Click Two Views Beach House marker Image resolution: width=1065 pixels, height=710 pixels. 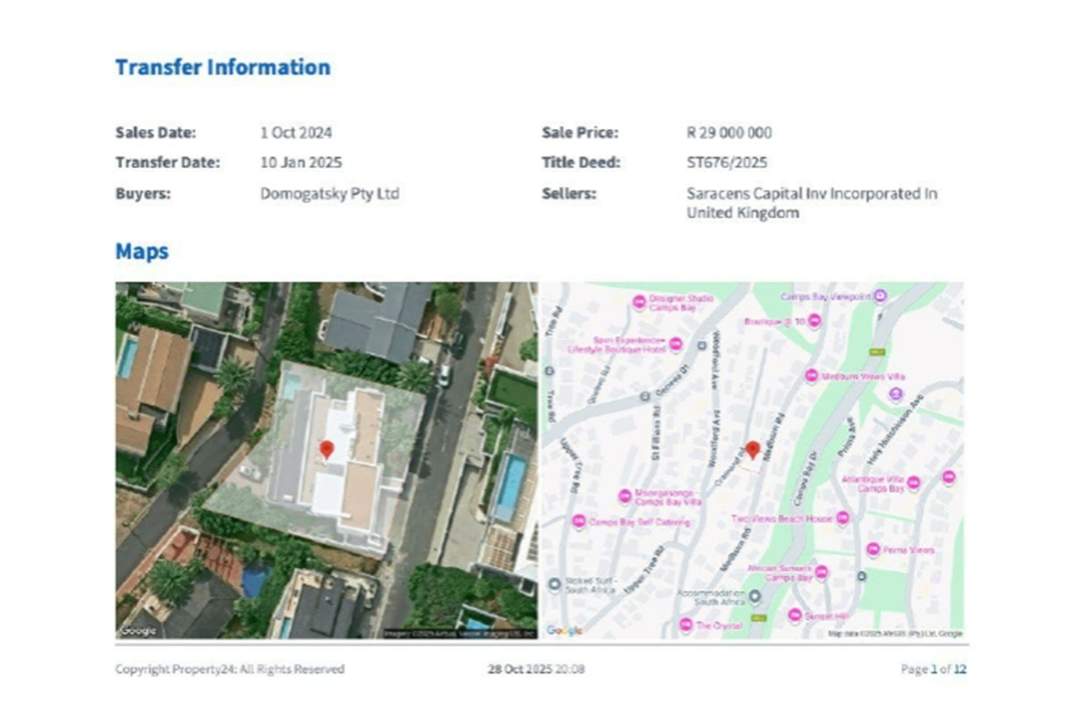coord(842,518)
